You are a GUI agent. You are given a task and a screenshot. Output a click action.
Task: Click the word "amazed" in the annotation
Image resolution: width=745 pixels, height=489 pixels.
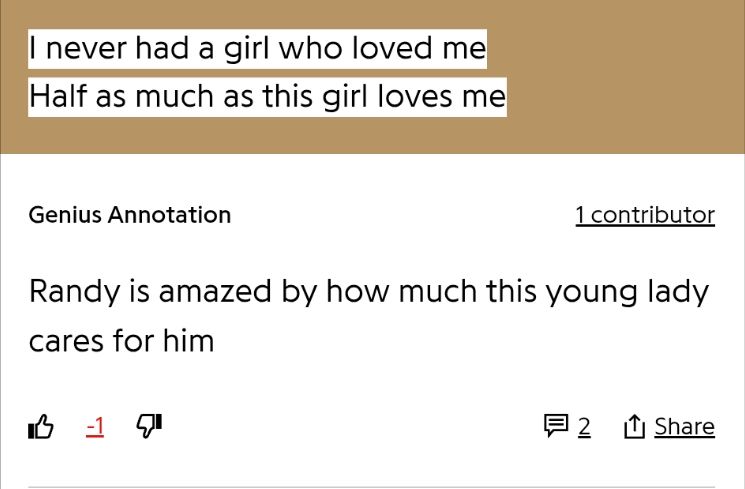point(215,291)
